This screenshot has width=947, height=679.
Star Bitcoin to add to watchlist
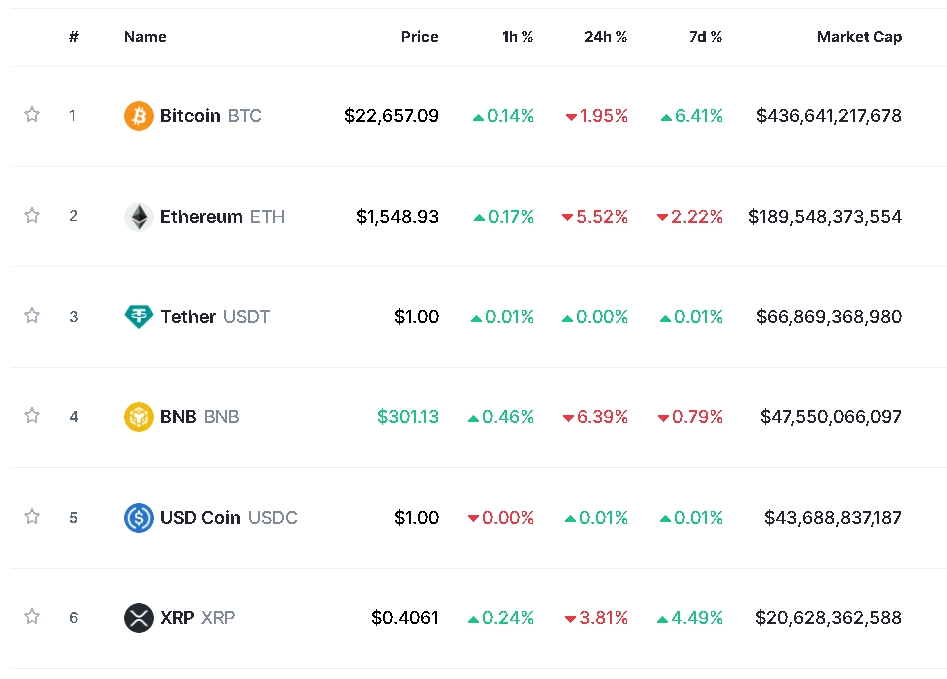pos(32,115)
